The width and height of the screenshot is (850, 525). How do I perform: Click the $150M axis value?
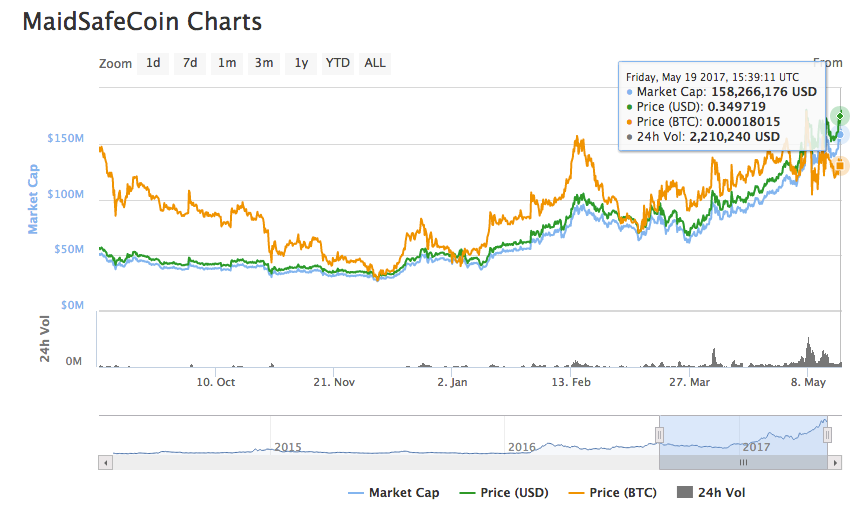66,138
